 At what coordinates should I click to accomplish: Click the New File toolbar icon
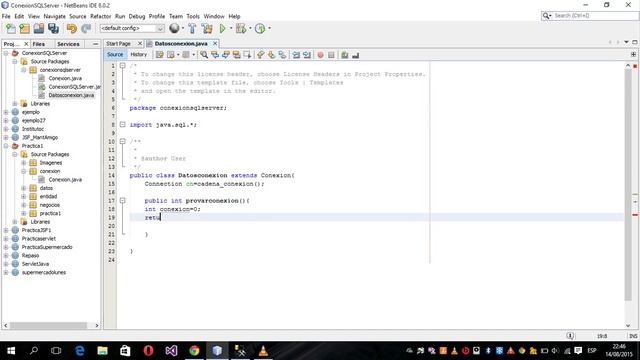tap(11, 29)
